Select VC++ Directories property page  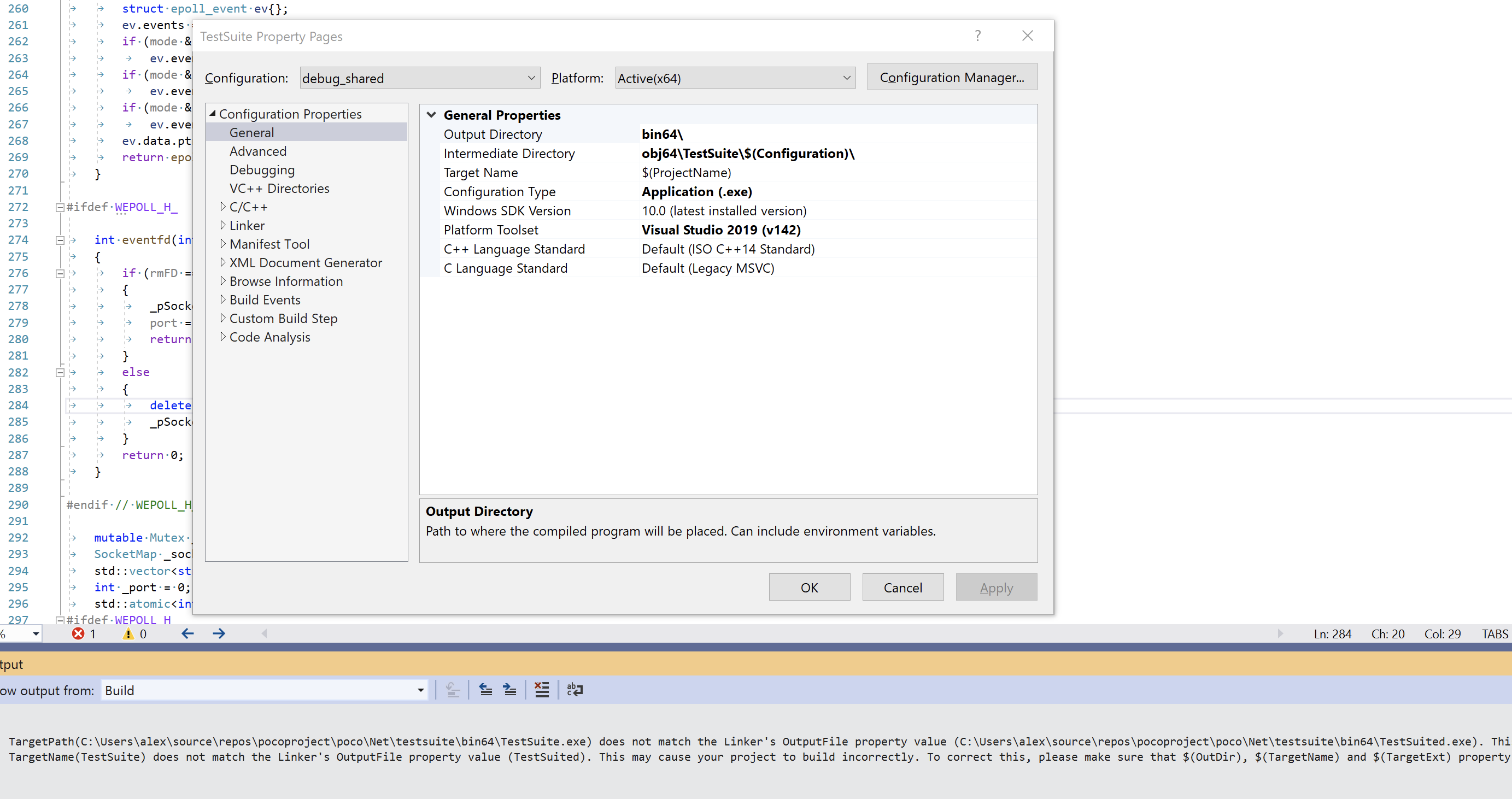click(279, 189)
